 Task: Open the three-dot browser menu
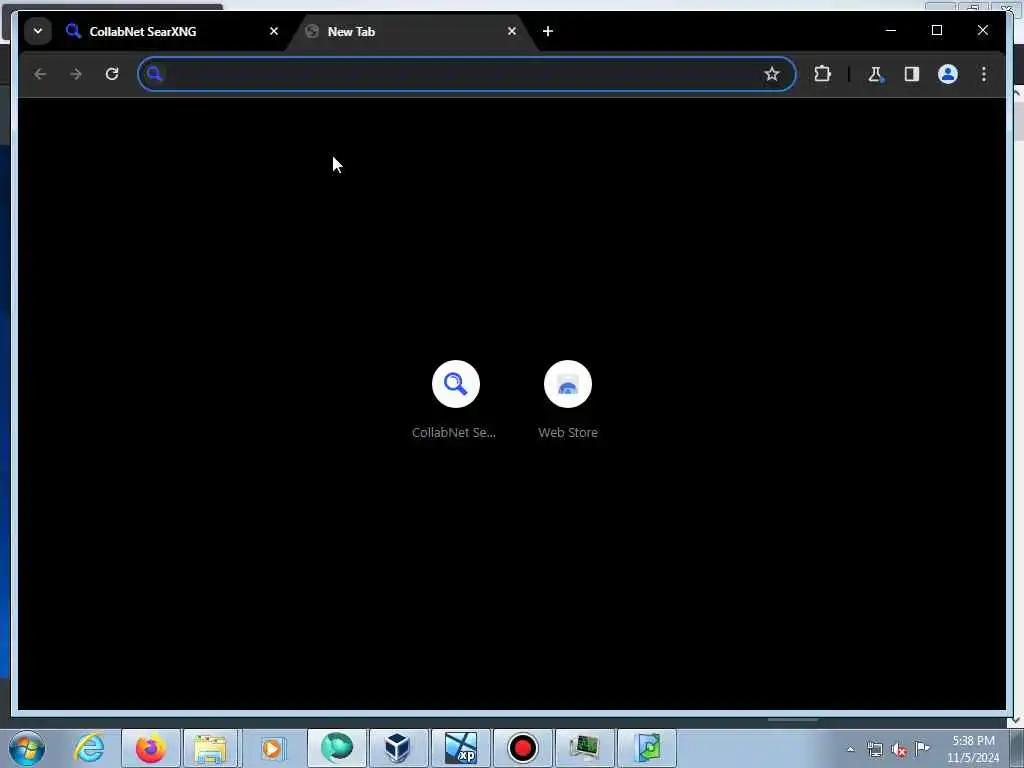click(984, 74)
